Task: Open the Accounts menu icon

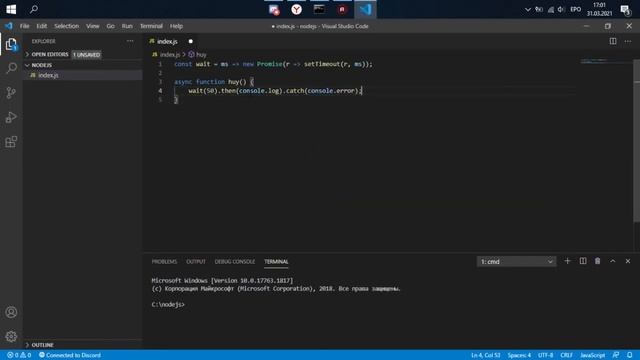Action: [x=11, y=312]
